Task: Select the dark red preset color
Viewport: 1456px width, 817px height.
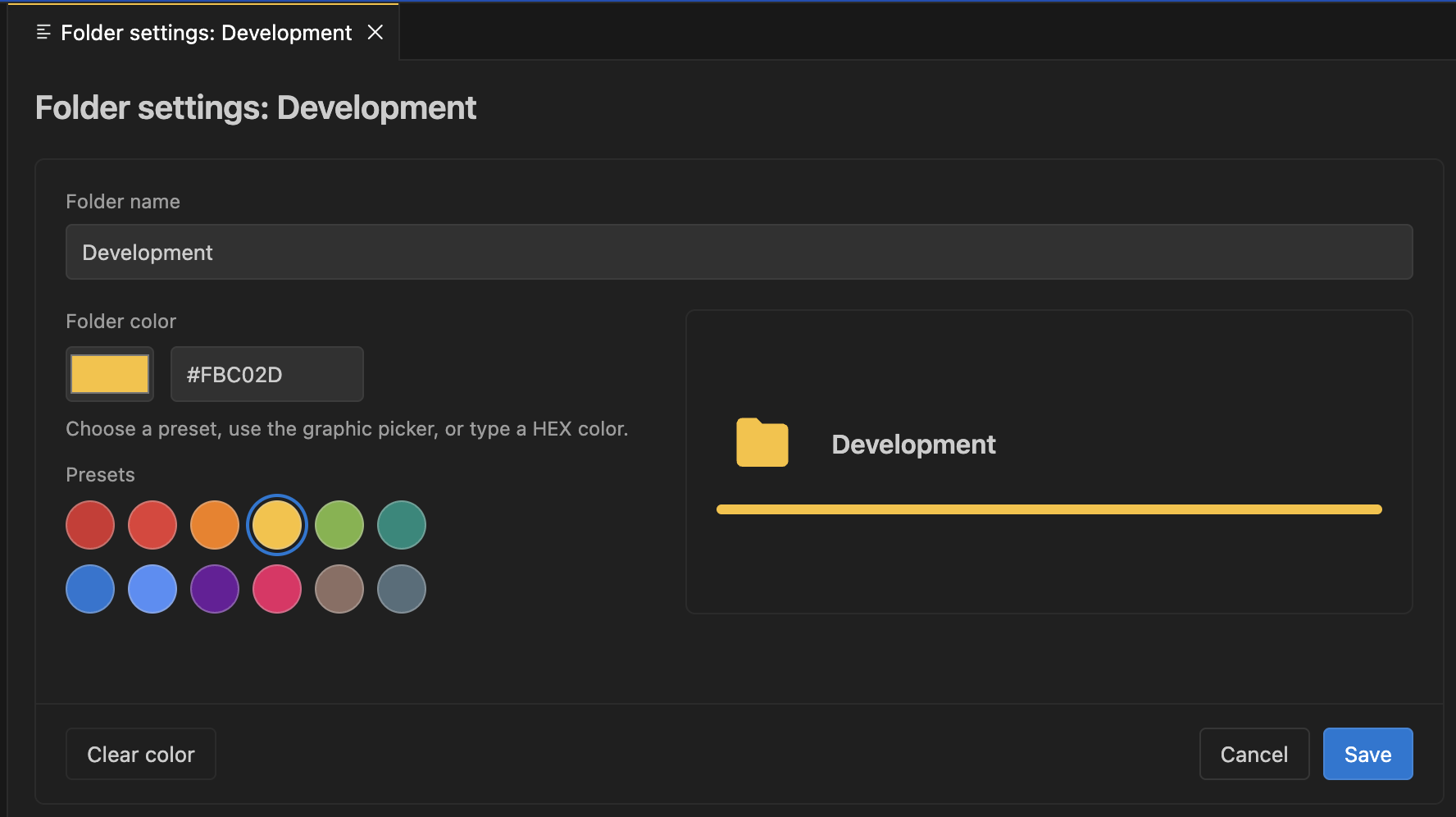Action: pyautogui.click(x=90, y=525)
